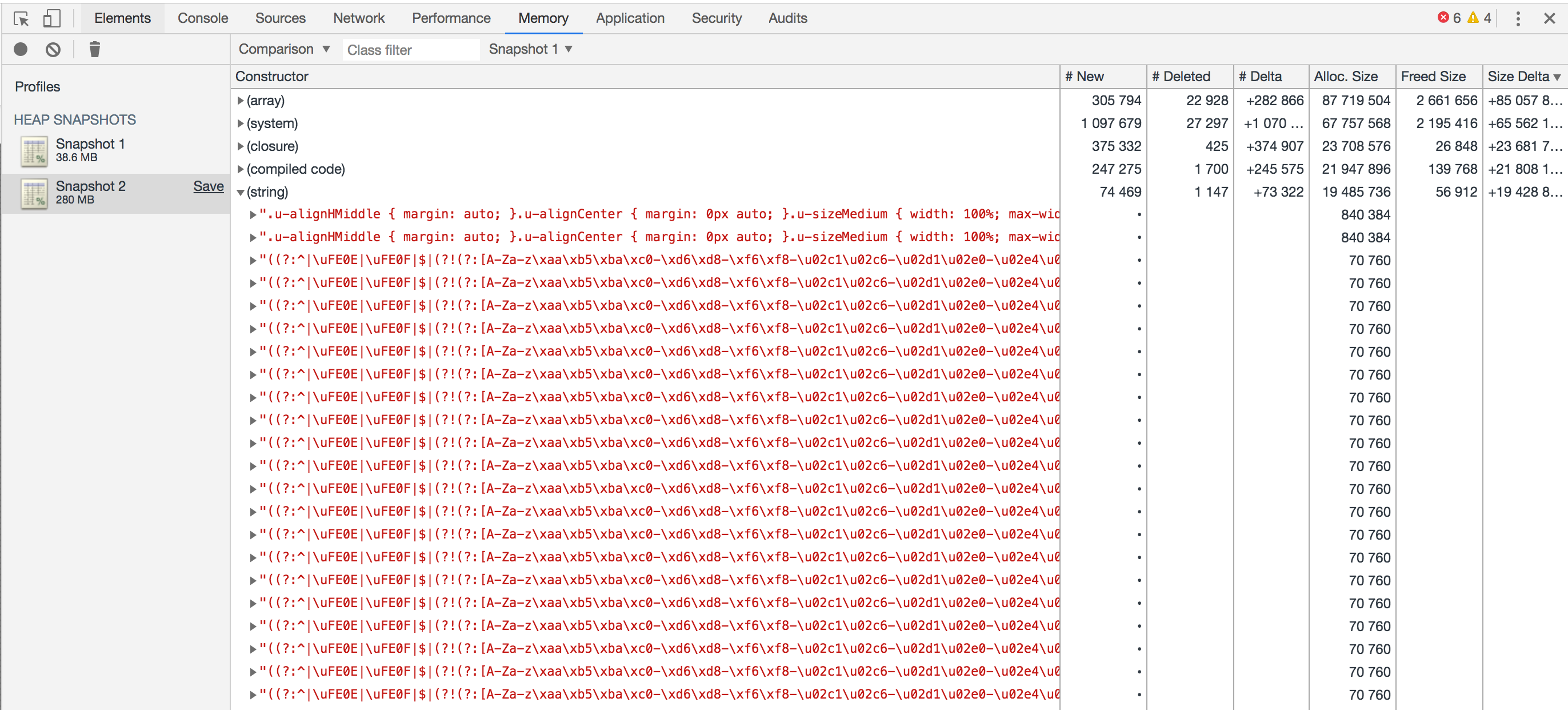
Task: Toggle the device toolbar icon
Action: point(52,19)
